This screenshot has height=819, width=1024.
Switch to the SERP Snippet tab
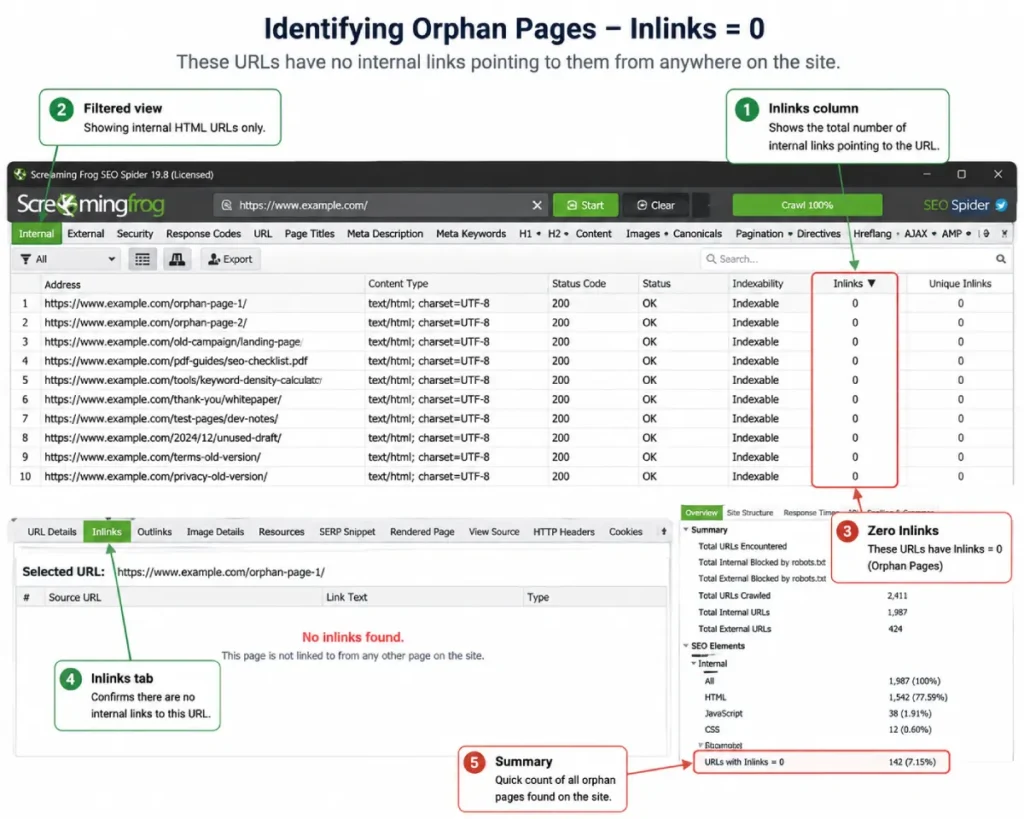coord(347,532)
